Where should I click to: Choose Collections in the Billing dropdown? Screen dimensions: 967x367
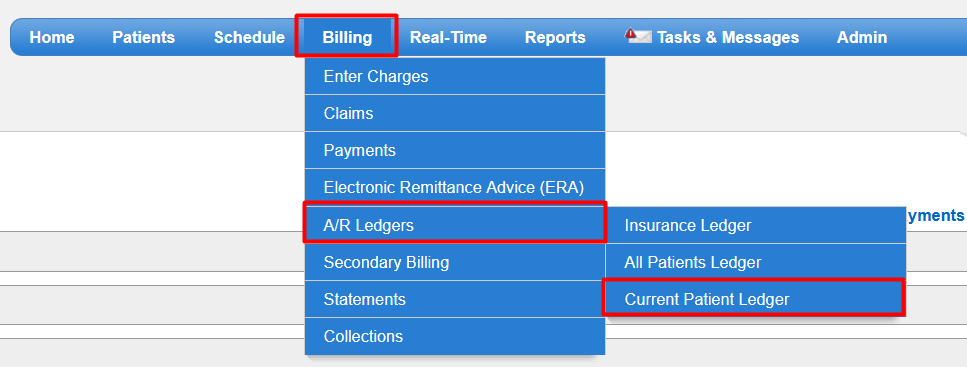[x=455, y=336]
